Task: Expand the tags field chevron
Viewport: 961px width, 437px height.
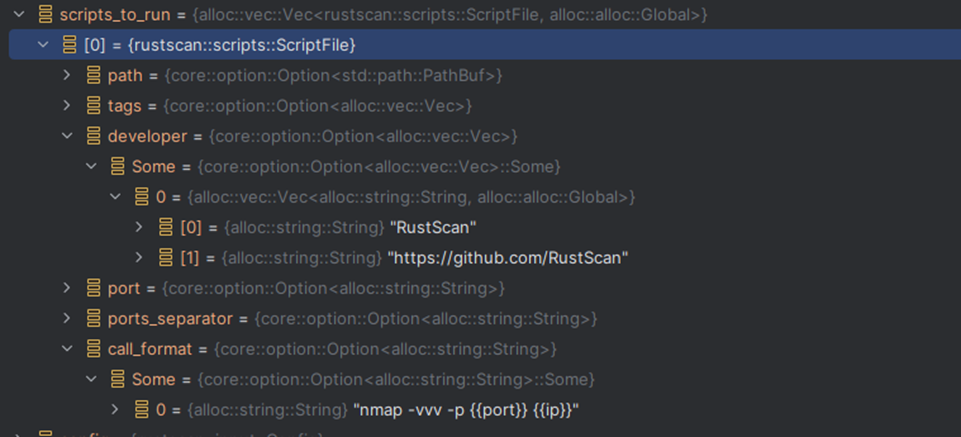Action: (67, 105)
